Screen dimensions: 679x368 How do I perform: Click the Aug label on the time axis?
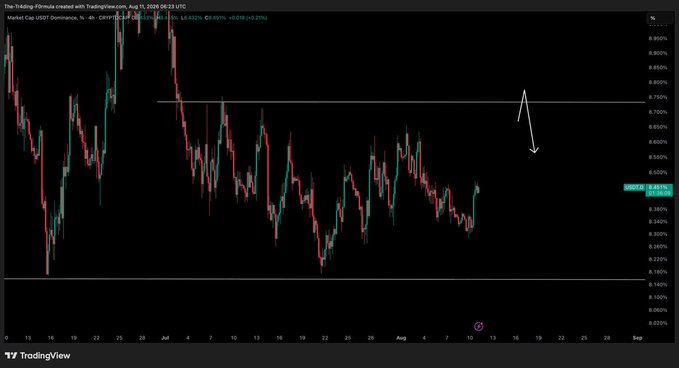click(401, 338)
